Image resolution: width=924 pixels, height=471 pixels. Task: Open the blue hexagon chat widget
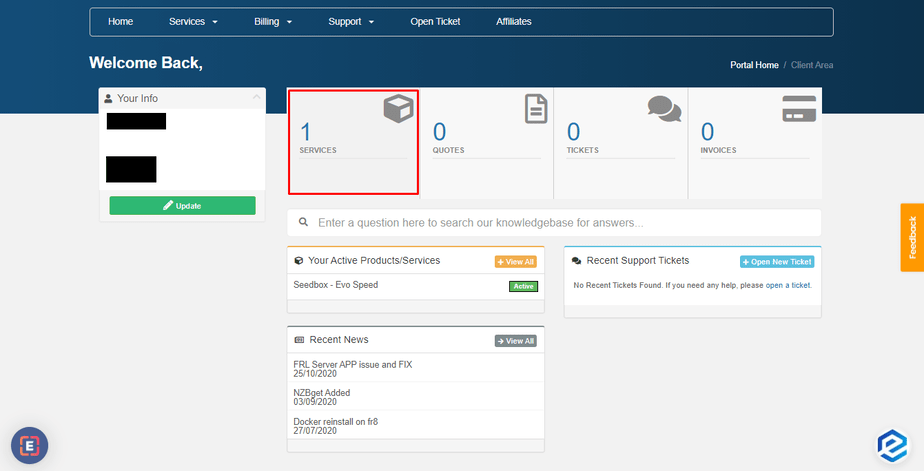893,446
